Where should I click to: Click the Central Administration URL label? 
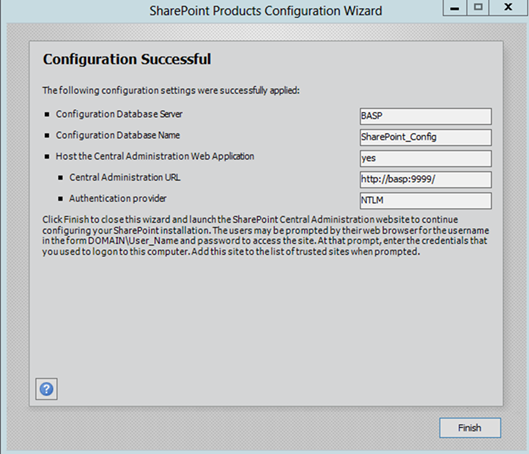(x=125, y=177)
